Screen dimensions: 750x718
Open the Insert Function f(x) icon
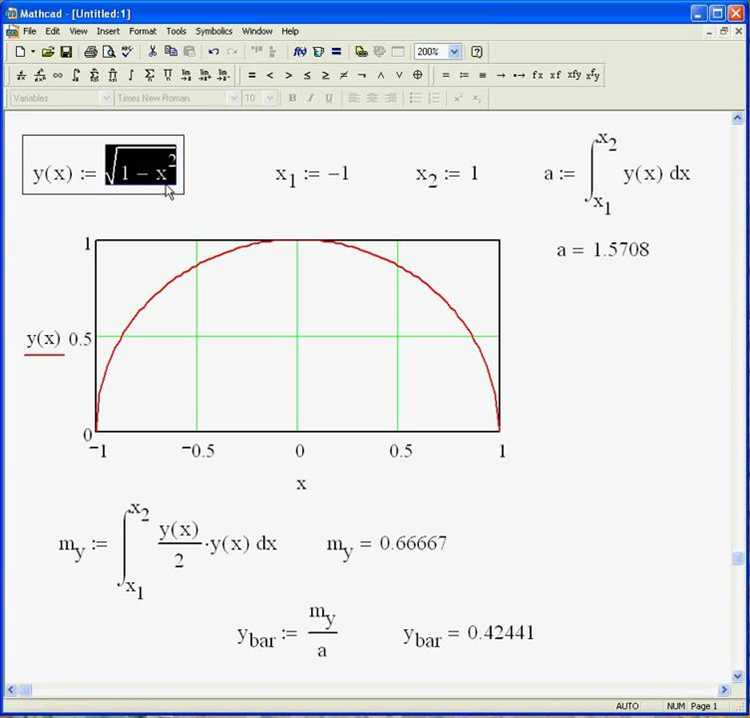(x=300, y=52)
